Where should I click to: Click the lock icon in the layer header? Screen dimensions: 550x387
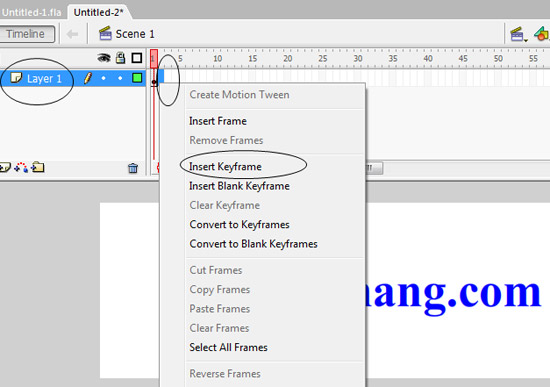(120, 58)
